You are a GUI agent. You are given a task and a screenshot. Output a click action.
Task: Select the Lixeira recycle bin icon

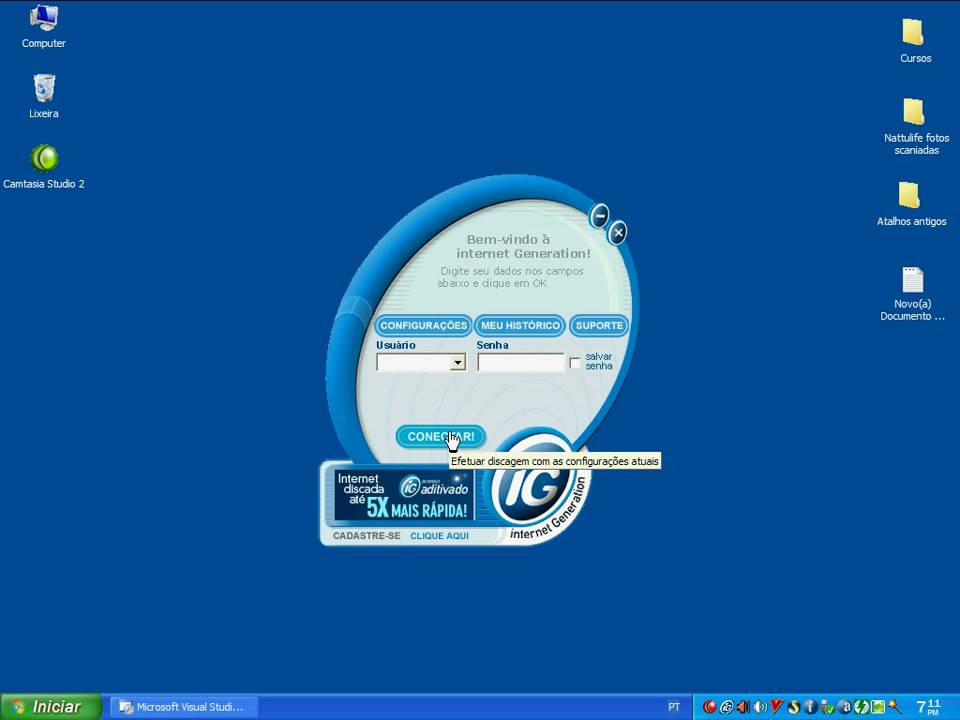tap(43, 96)
